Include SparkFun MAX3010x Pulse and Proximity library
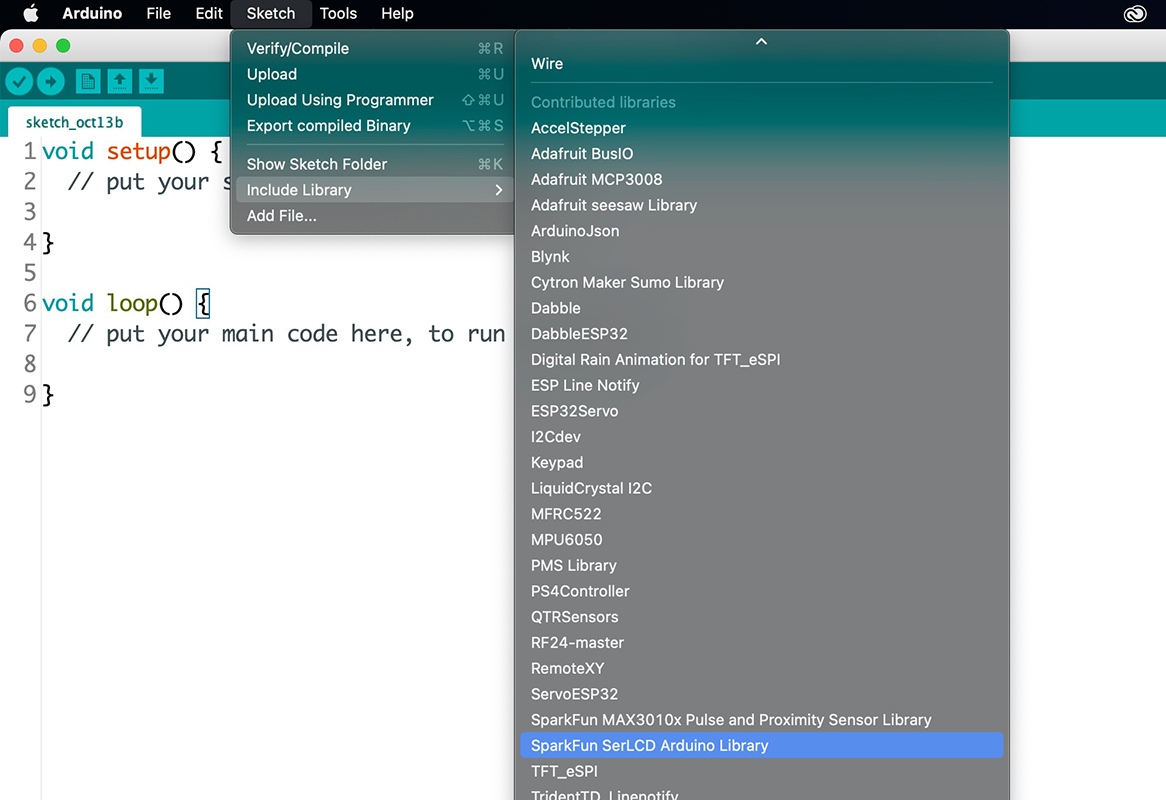The image size is (1166, 800). (761, 720)
